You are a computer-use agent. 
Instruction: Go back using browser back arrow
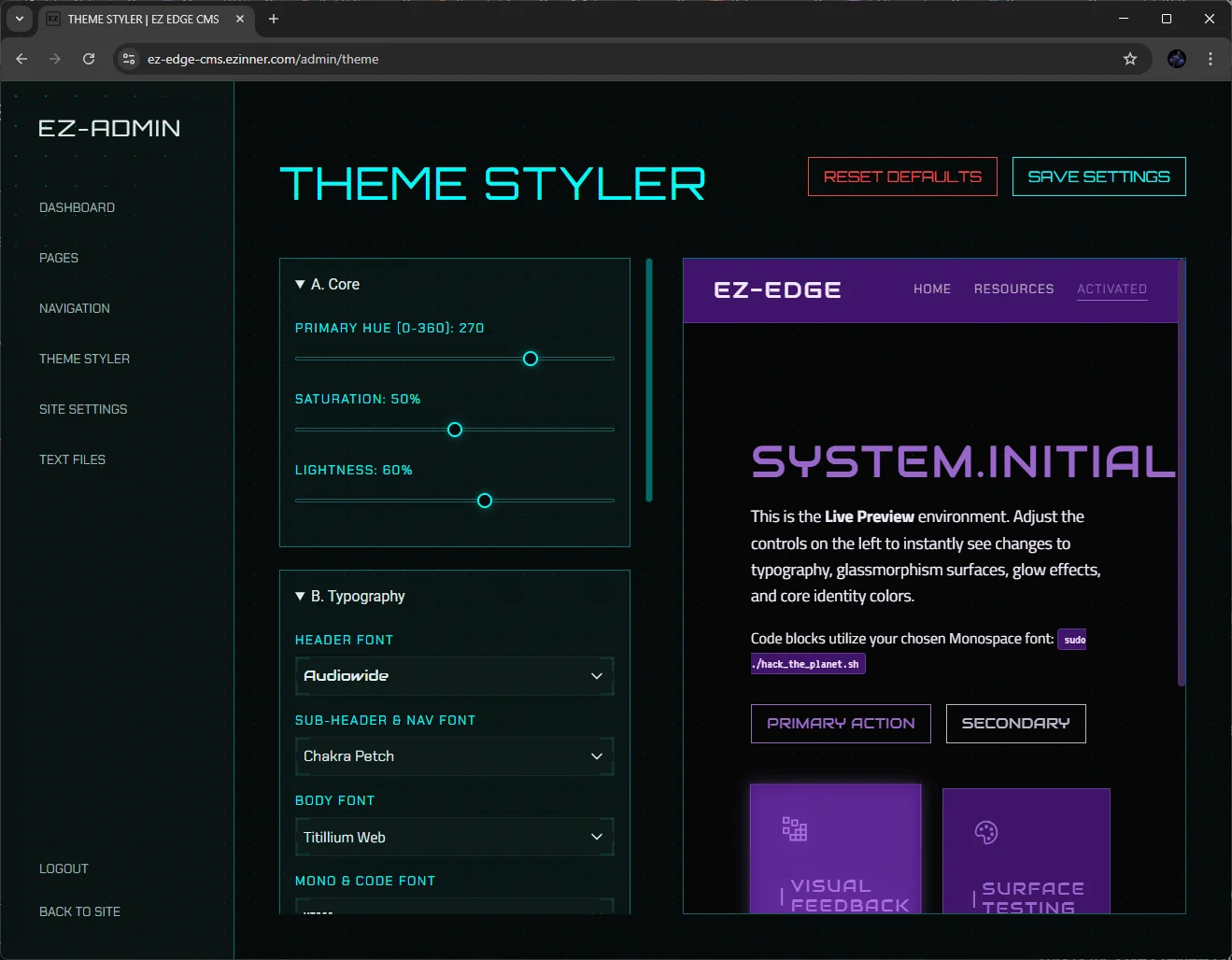pos(21,59)
